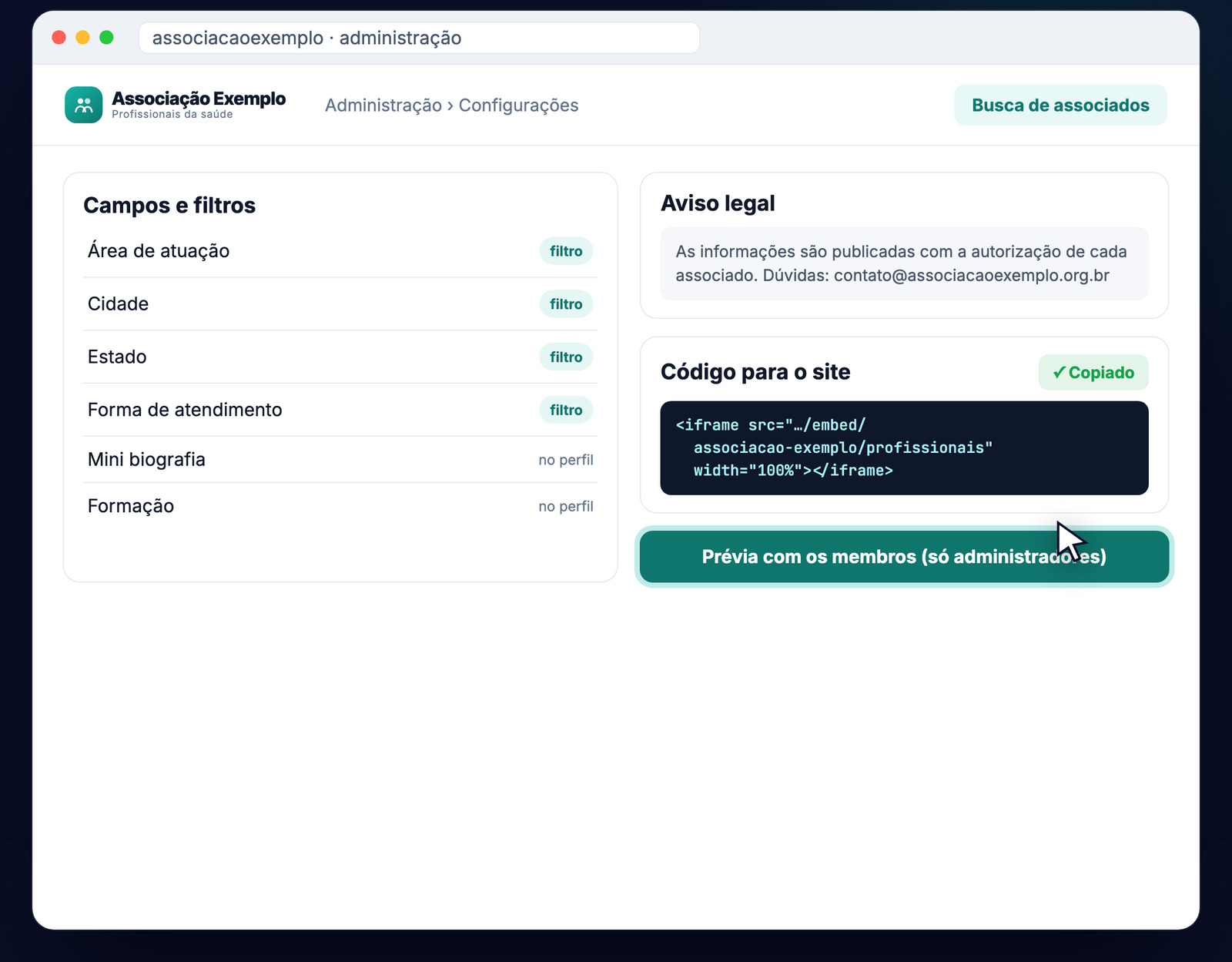This screenshot has width=1232, height=962.
Task: Select the Formação field row
Action: (340, 506)
